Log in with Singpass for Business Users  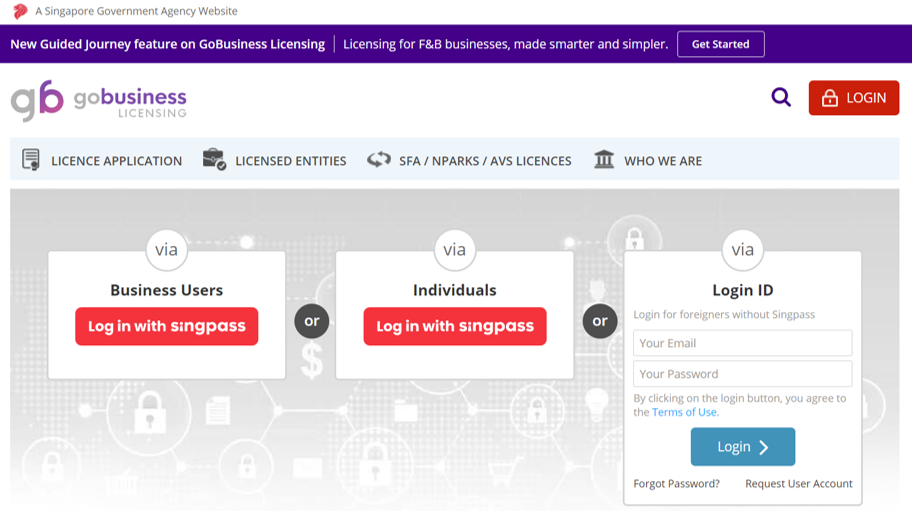[x=166, y=326]
